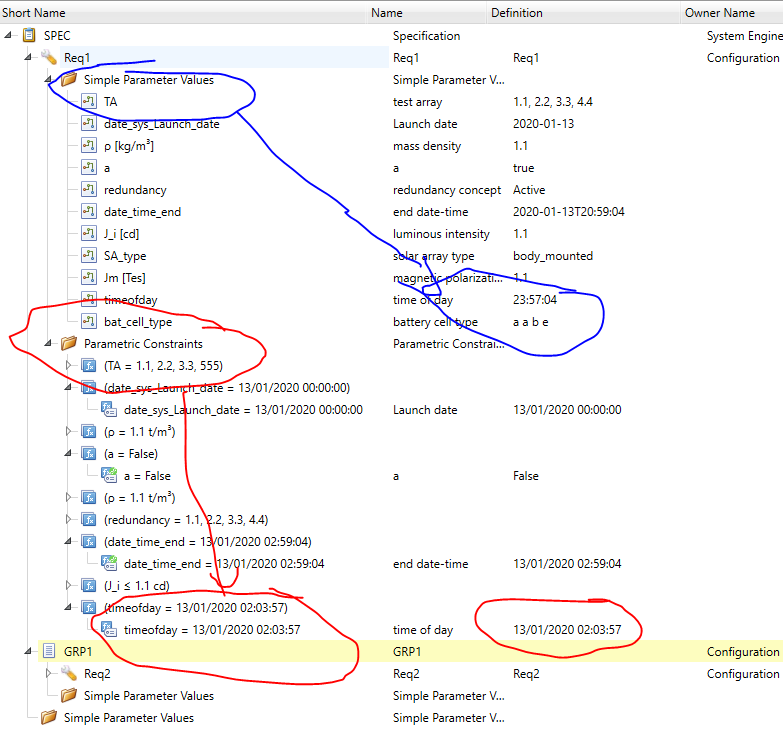Sort by Owner Name column header
This screenshot has height=730, width=783.
[x=732, y=12]
